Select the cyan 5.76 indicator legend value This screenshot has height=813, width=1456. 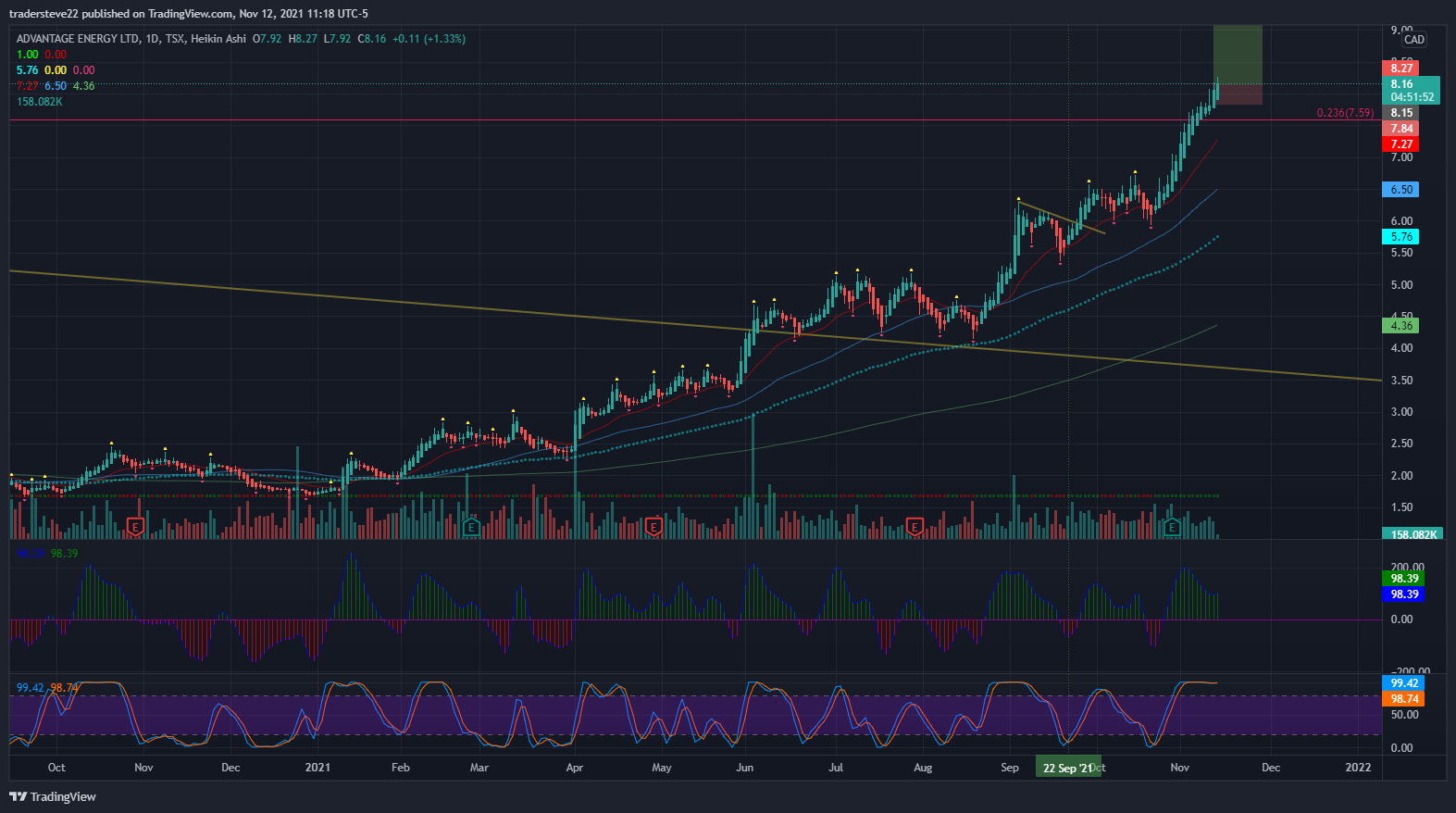coord(28,70)
